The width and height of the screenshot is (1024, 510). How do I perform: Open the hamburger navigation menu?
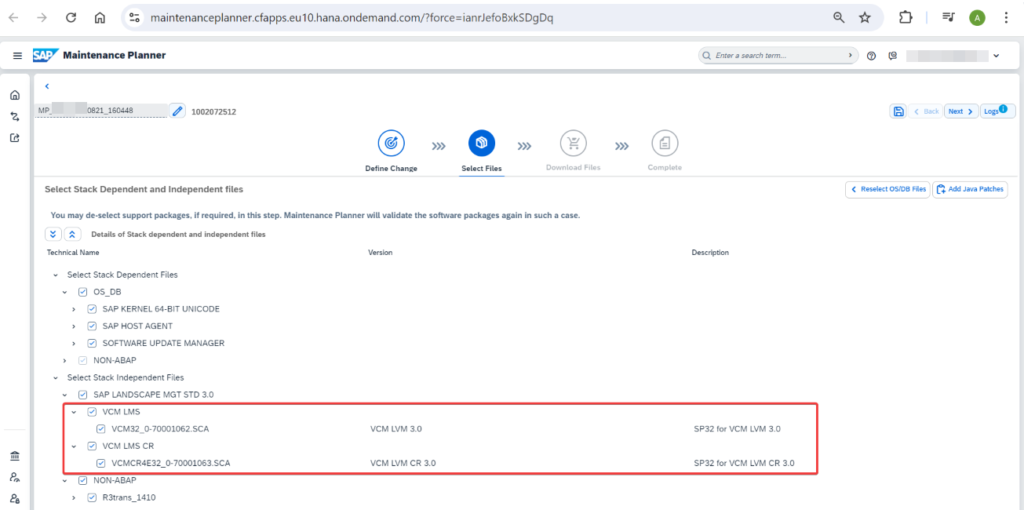coord(18,56)
